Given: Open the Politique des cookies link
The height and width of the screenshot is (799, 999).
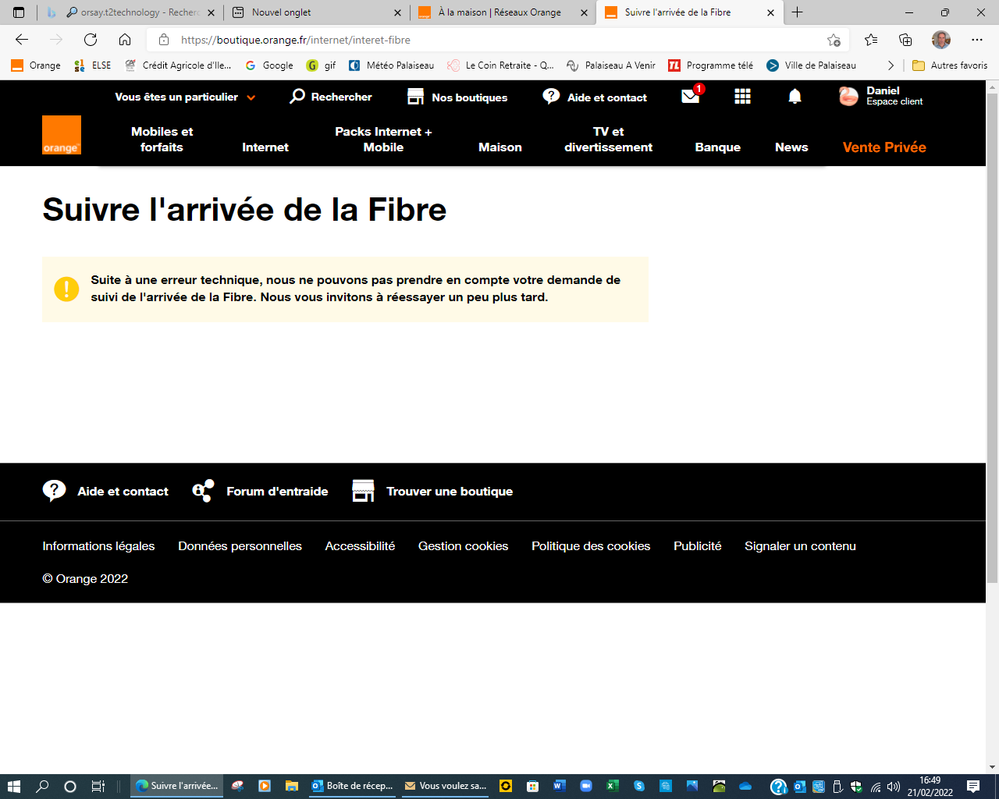Looking at the screenshot, I should (x=591, y=546).
